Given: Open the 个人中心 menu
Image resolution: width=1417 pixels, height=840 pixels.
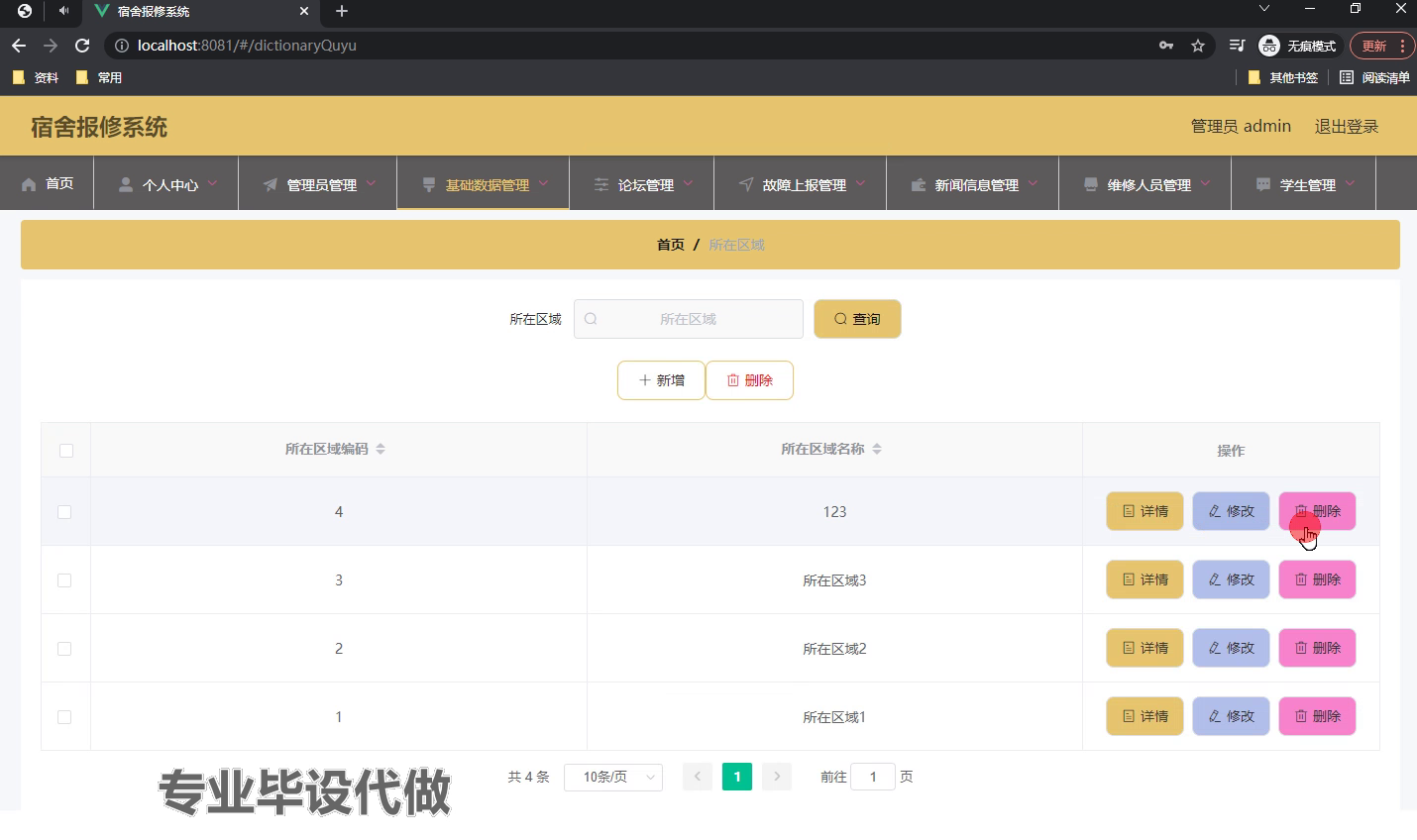Looking at the screenshot, I should point(166,184).
